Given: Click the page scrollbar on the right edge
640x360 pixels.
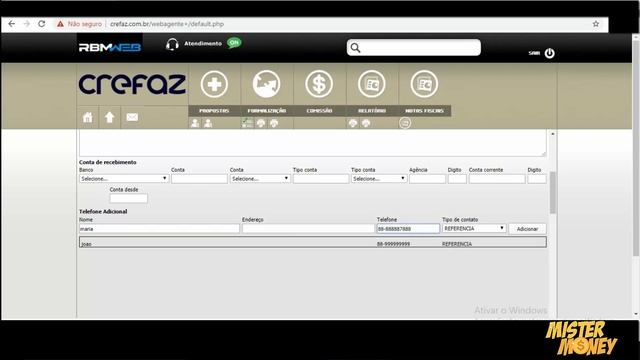Looking at the screenshot, I should [636, 147].
